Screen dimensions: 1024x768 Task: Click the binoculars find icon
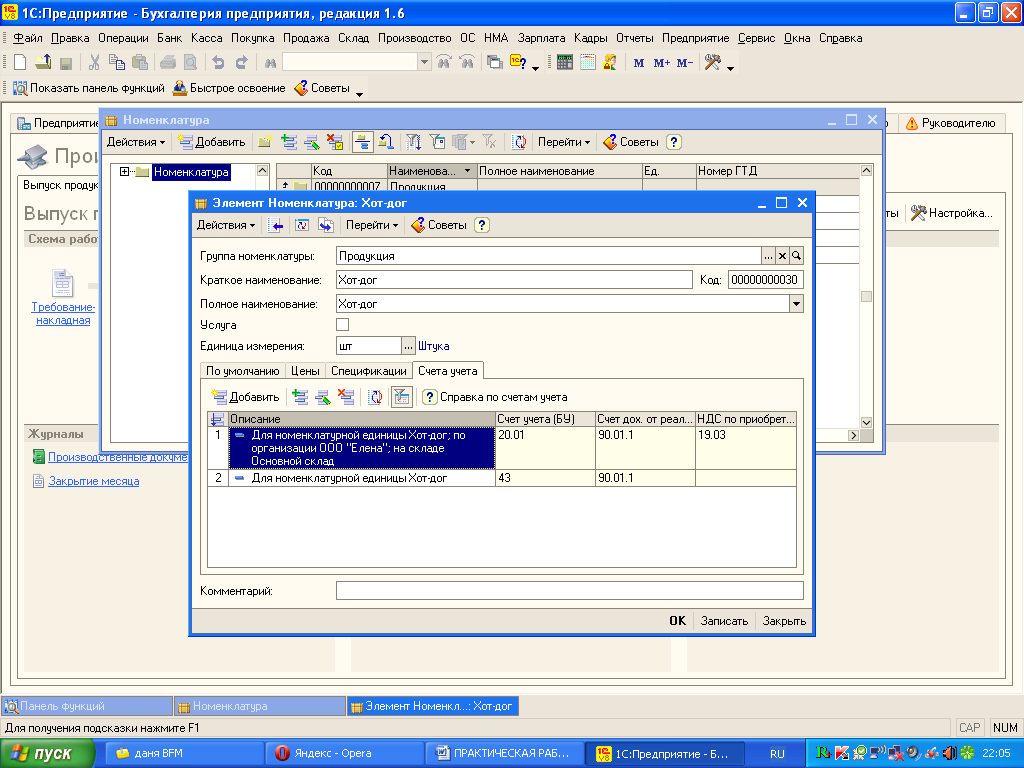270,63
